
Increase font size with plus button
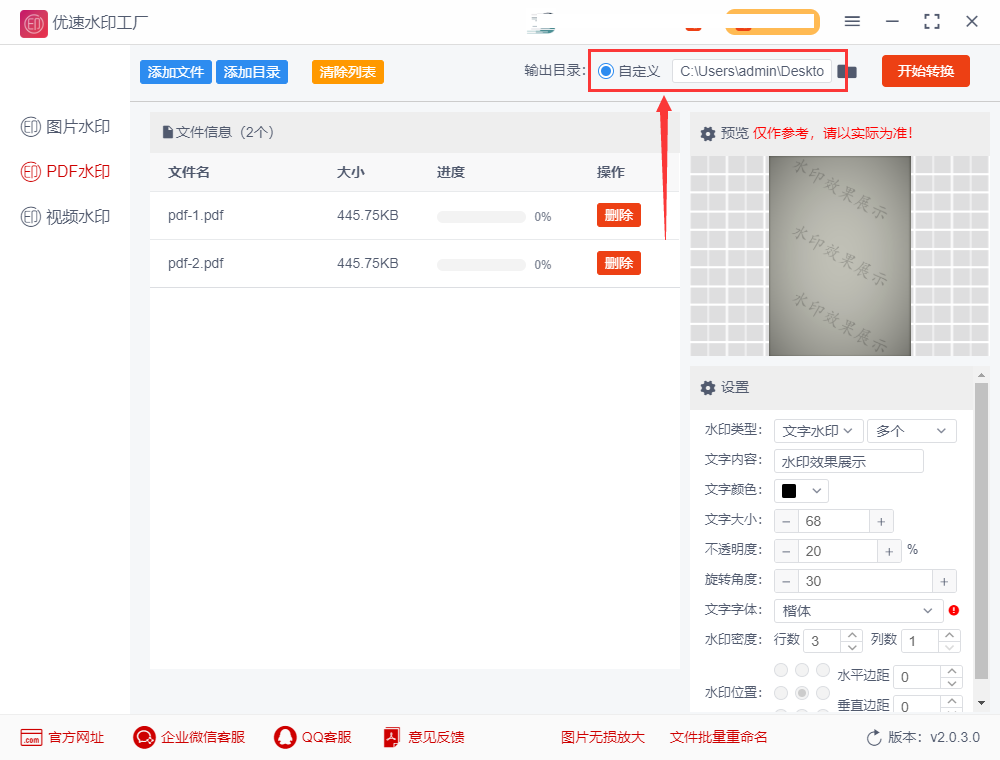click(x=881, y=522)
